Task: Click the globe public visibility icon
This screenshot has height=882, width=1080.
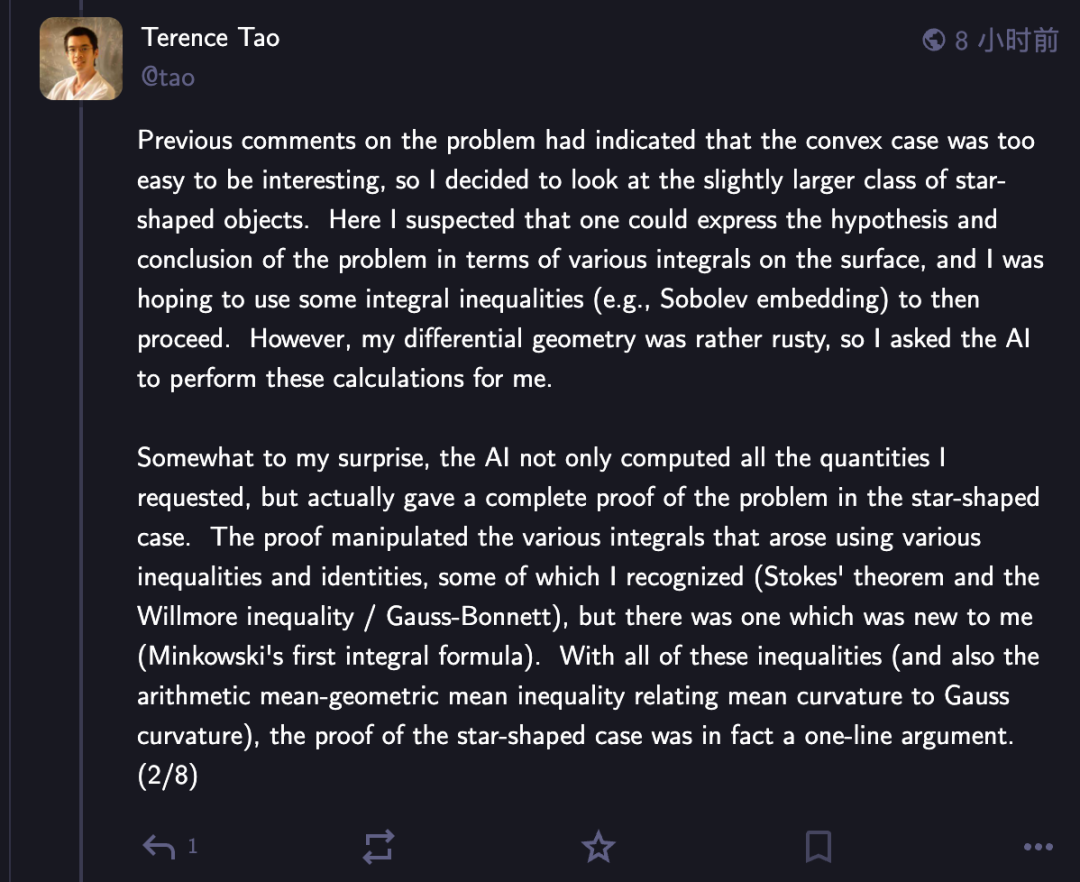Action: (x=934, y=40)
